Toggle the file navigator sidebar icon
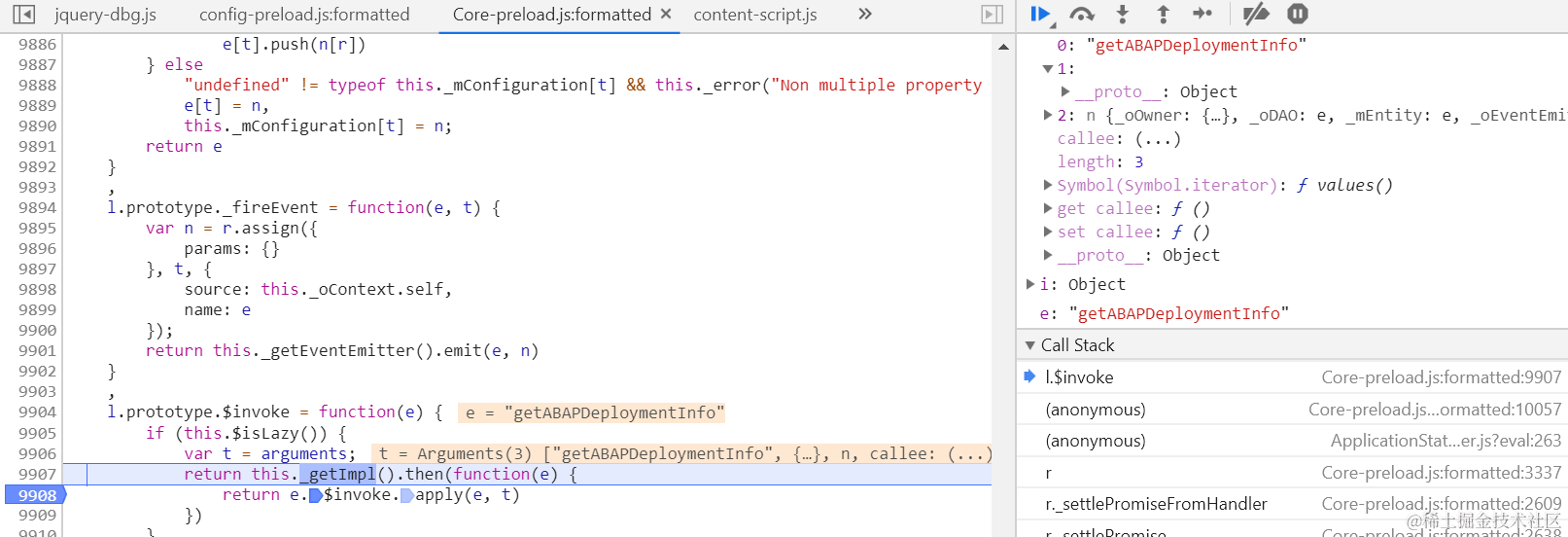 (23, 15)
